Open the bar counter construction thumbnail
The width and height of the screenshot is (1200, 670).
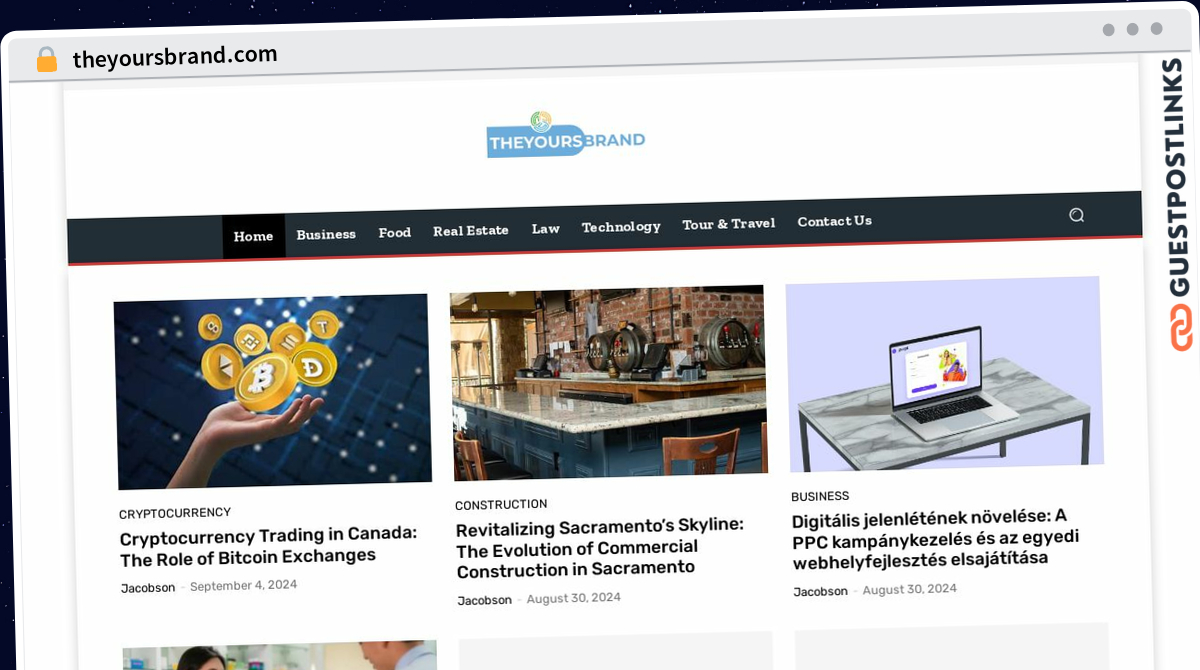(609, 383)
